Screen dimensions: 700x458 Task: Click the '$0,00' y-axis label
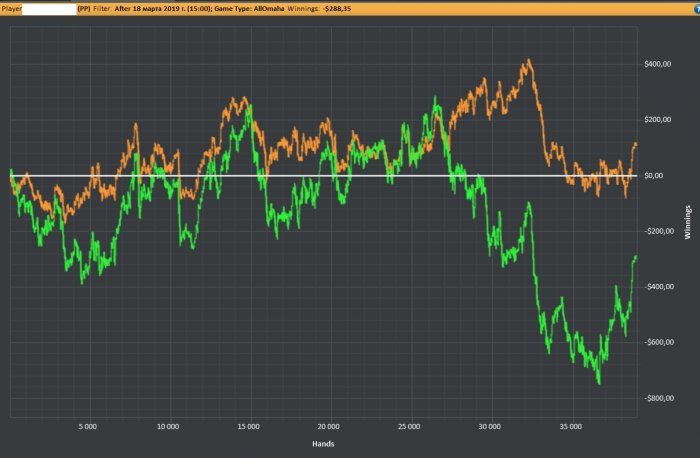pos(654,176)
